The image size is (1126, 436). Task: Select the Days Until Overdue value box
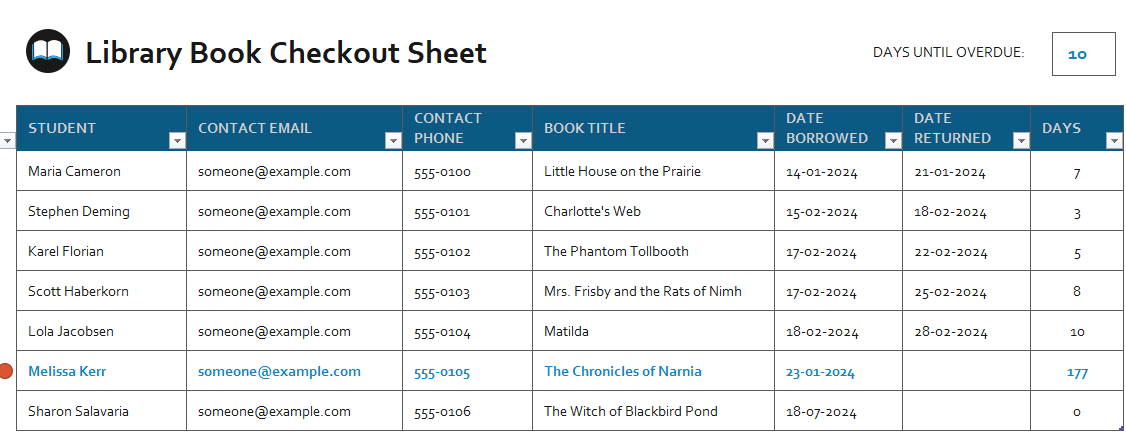1083,54
